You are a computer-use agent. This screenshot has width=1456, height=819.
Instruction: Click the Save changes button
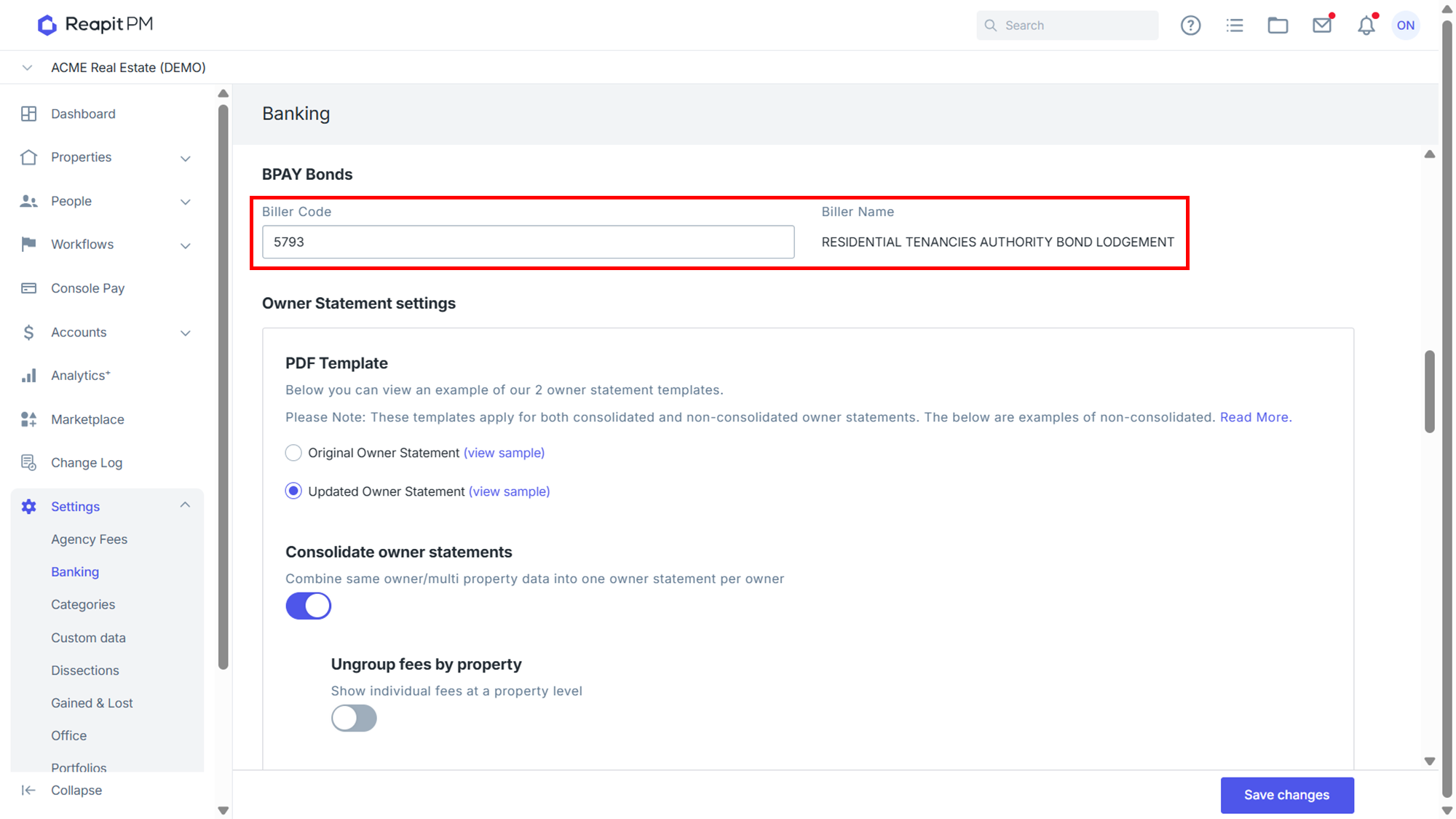1287,795
